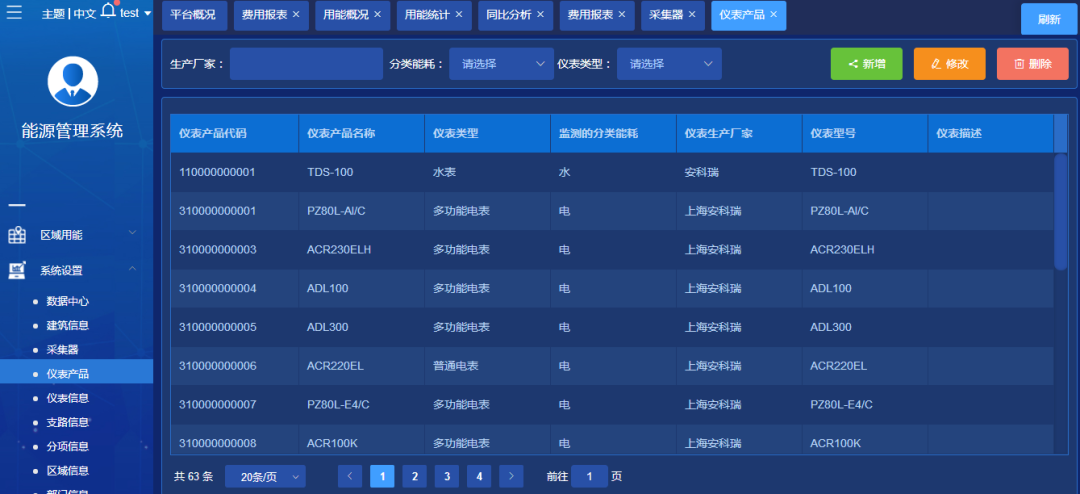Click the 仪表产品名称 column header
Image resolution: width=1080 pixels, height=494 pixels.
[x=362, y=133]
